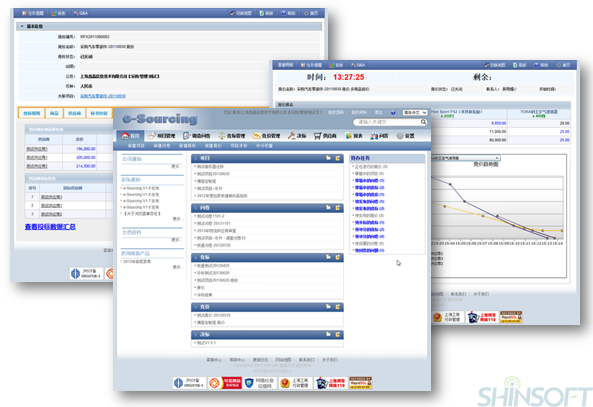Click the 项目管理 main menu item
This screenshot has width=593, height=407.
(162, 136)
